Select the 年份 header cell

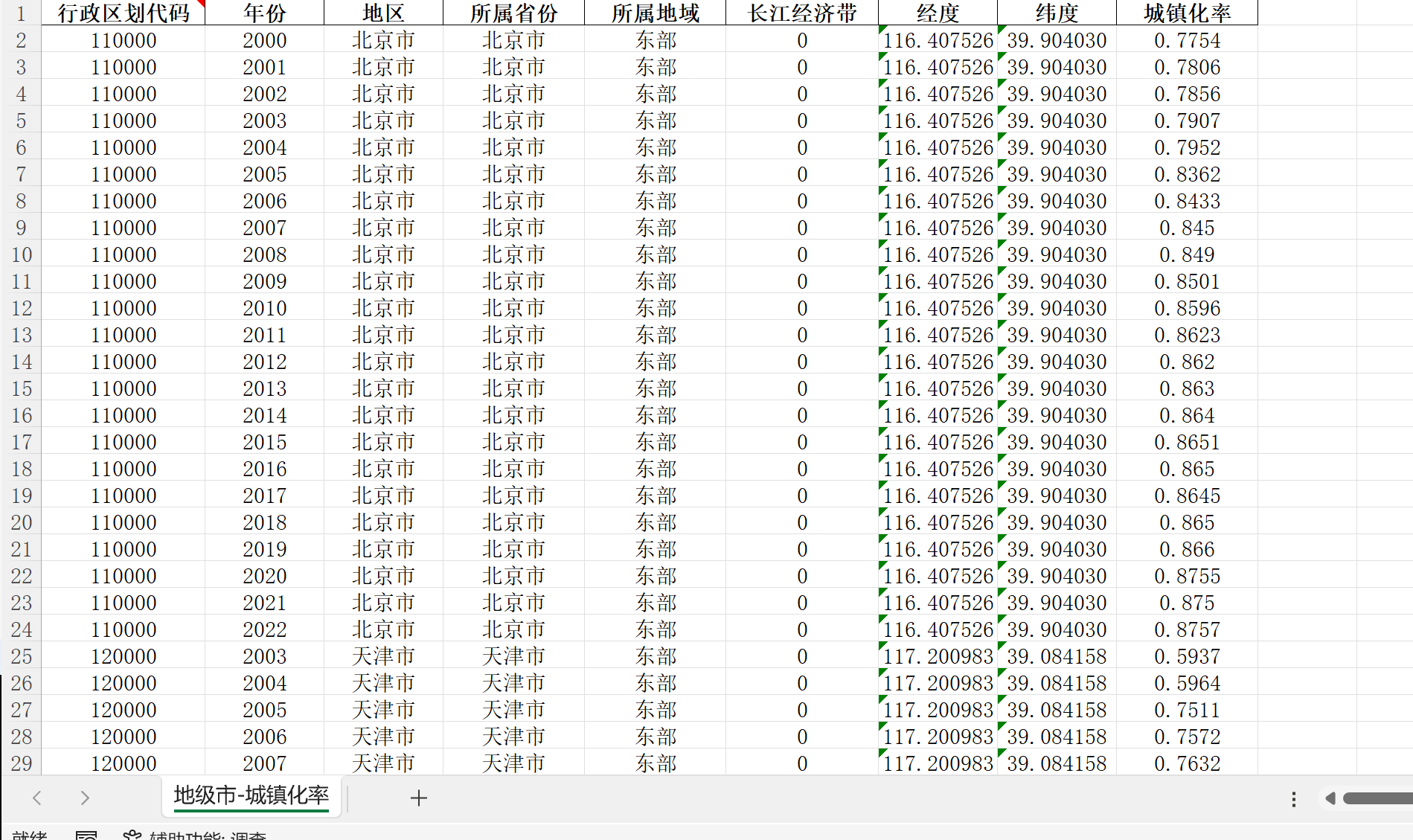[265, 13]
